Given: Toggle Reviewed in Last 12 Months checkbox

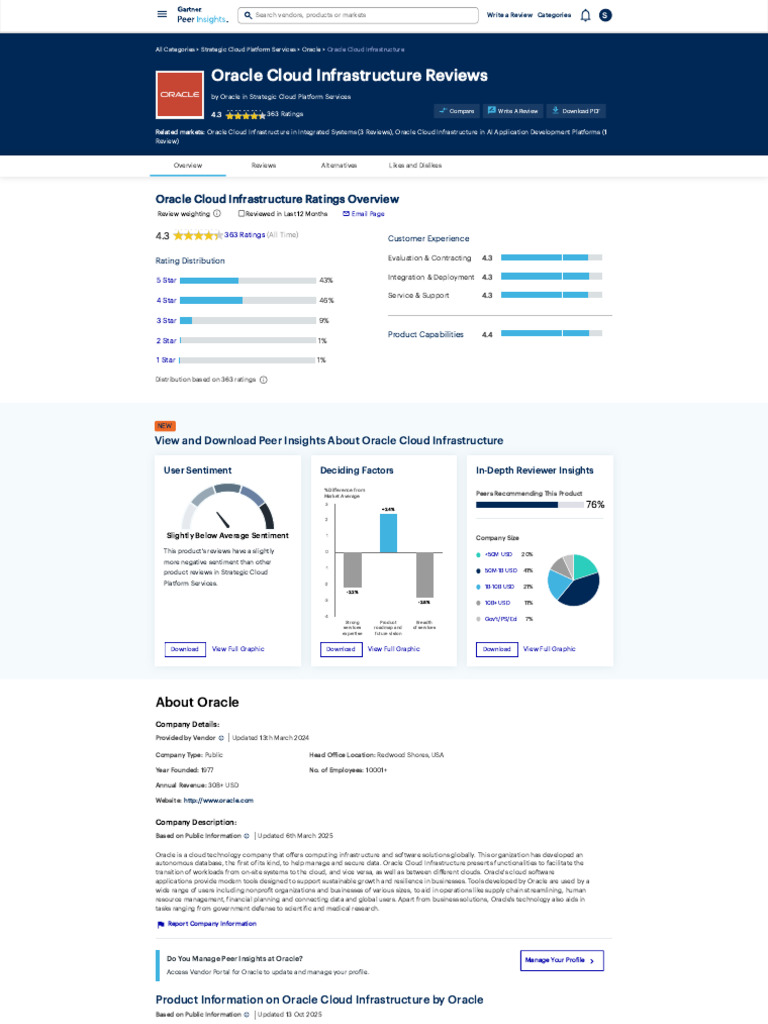Looking at the screenshot, I should point(242,214).
